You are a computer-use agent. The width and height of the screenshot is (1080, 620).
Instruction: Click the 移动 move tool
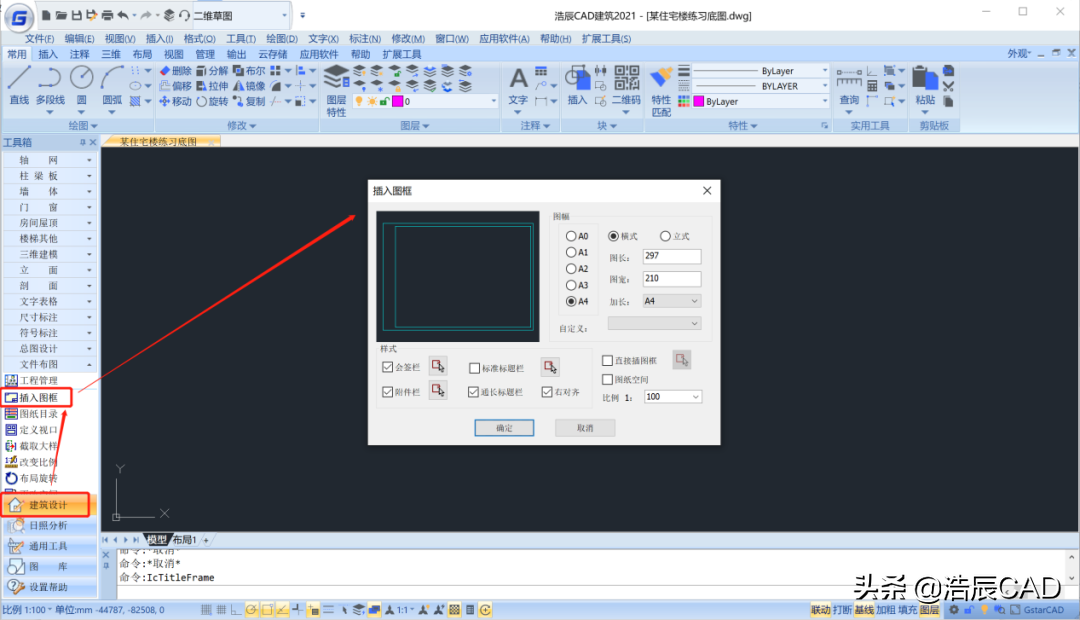click(x=175, y=101)
